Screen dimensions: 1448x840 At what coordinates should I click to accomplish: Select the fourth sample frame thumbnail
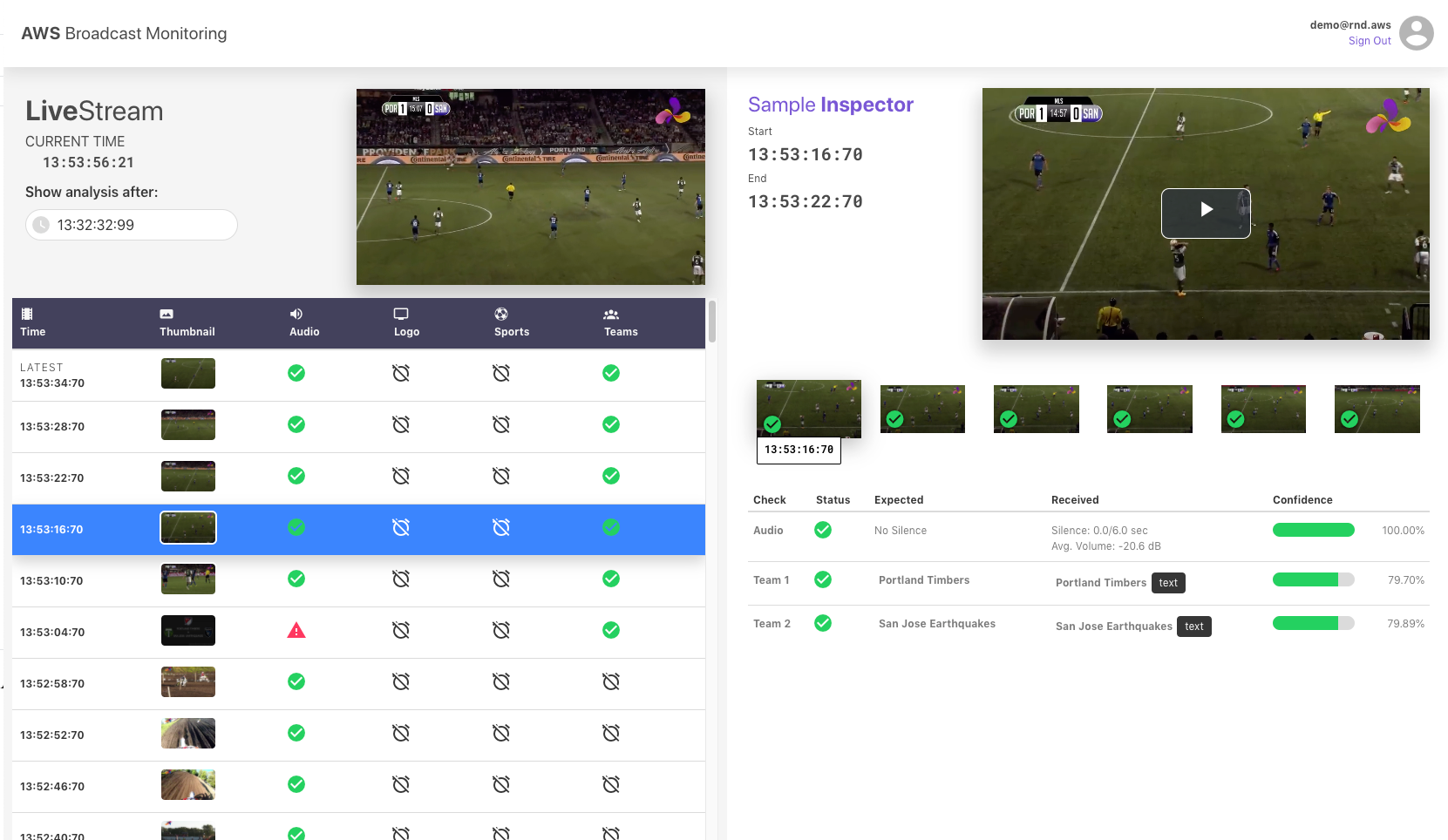pyautogui.click(x=1150, y=409)
